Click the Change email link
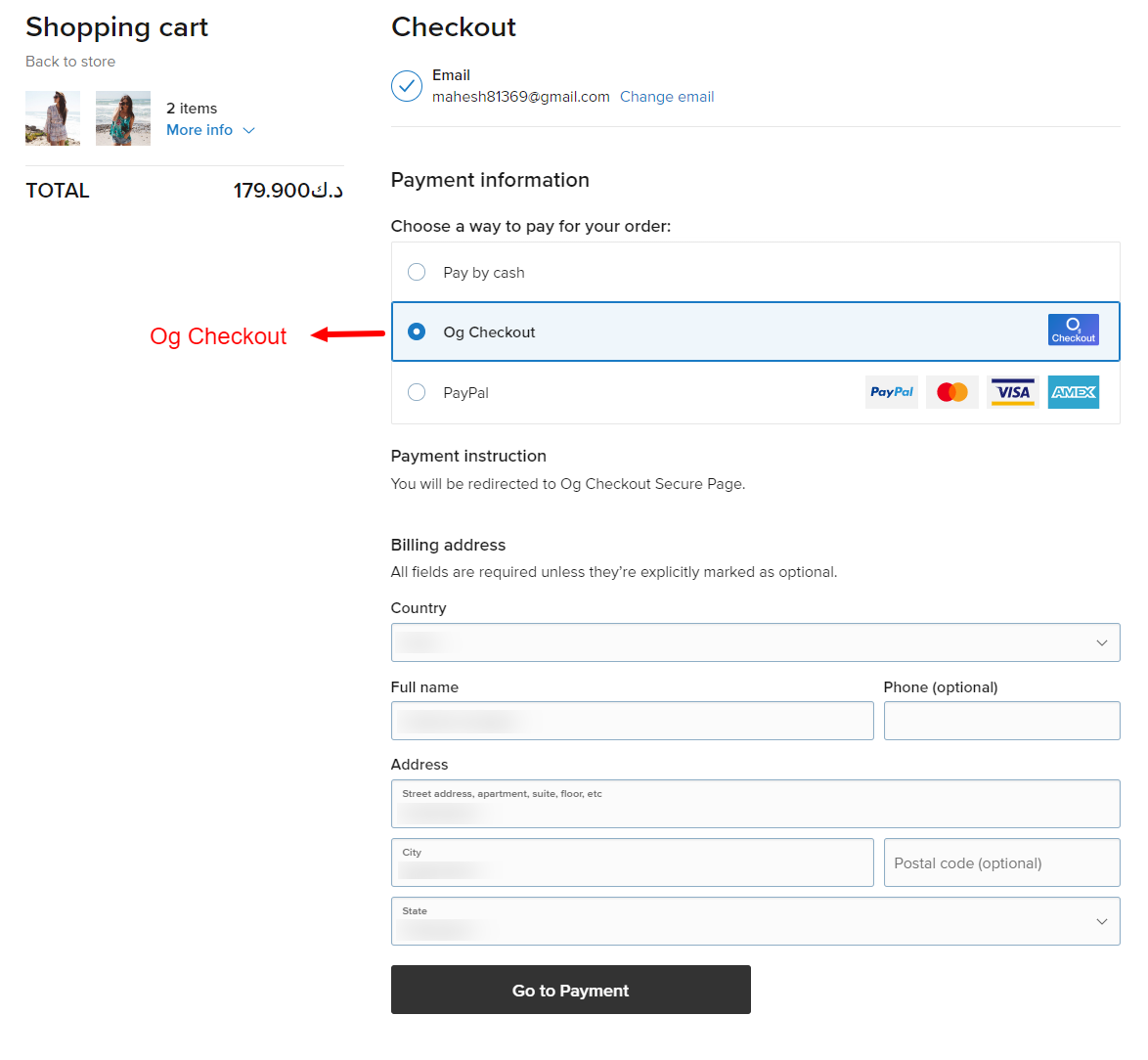Viewport: 1148px width, 1060px height. (x=667, y=97)
